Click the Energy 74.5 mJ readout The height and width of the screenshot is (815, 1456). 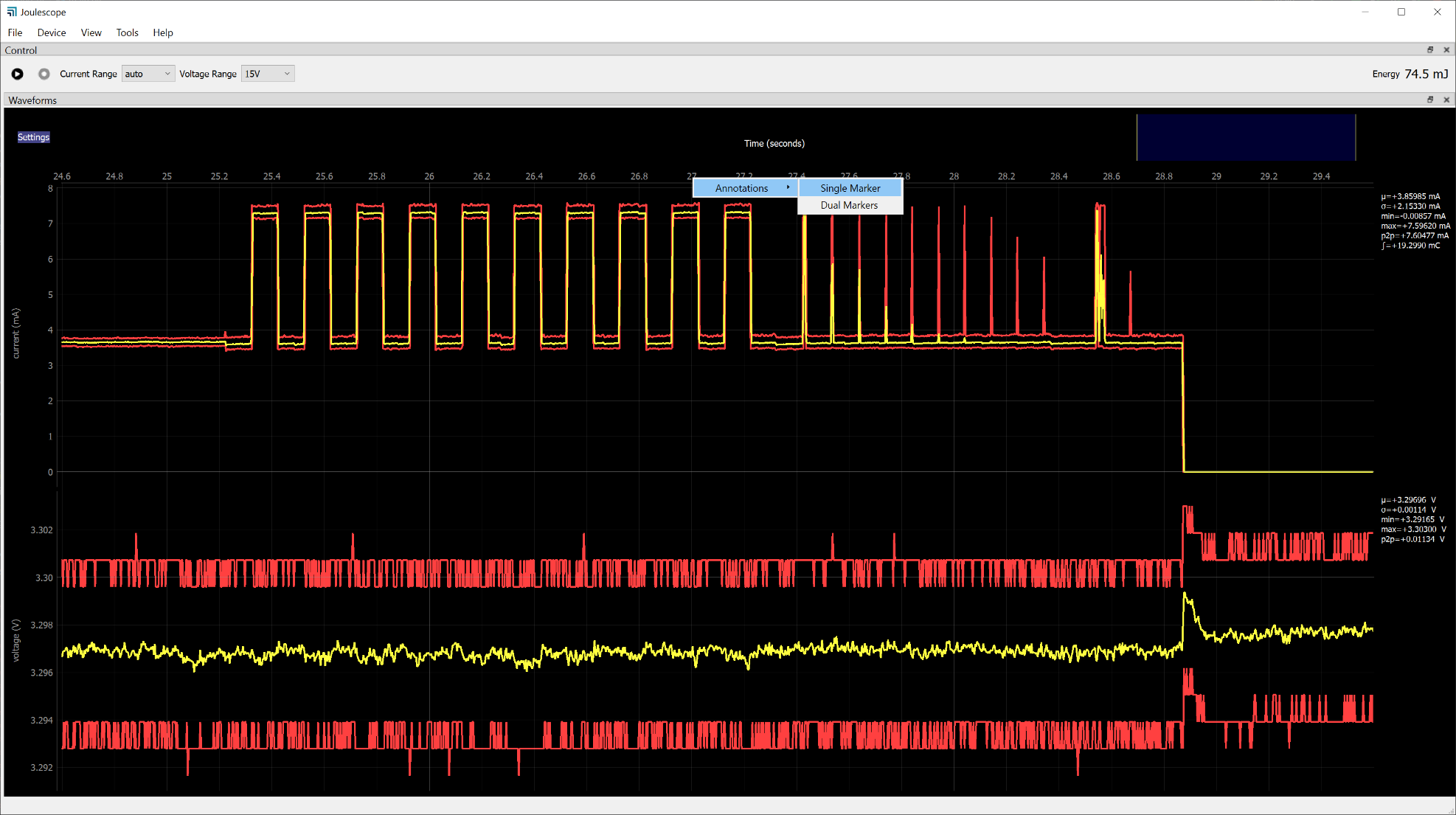click(x=1410, y=74)
